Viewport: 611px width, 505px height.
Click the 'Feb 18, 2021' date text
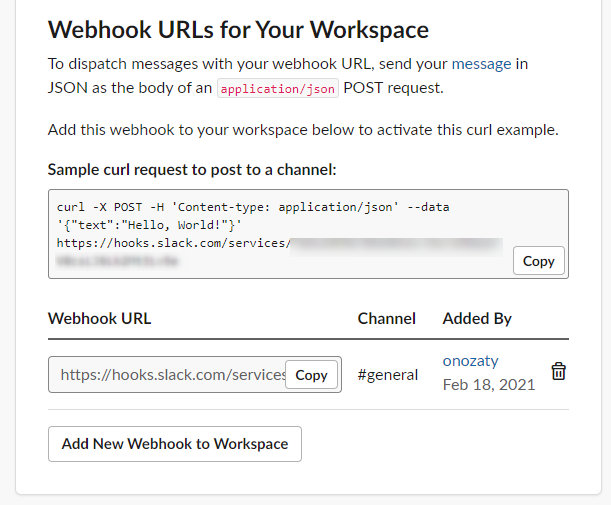(489, 385)
